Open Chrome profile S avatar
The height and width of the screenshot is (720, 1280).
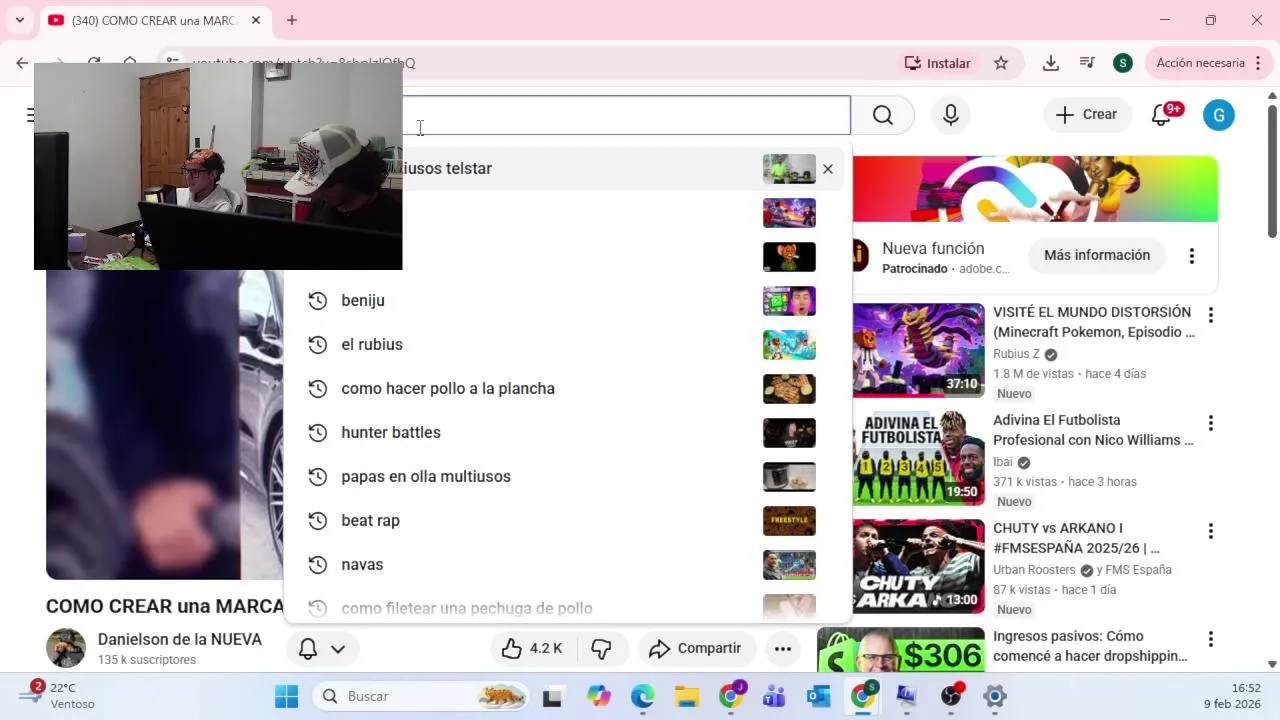pos(1122,63)
